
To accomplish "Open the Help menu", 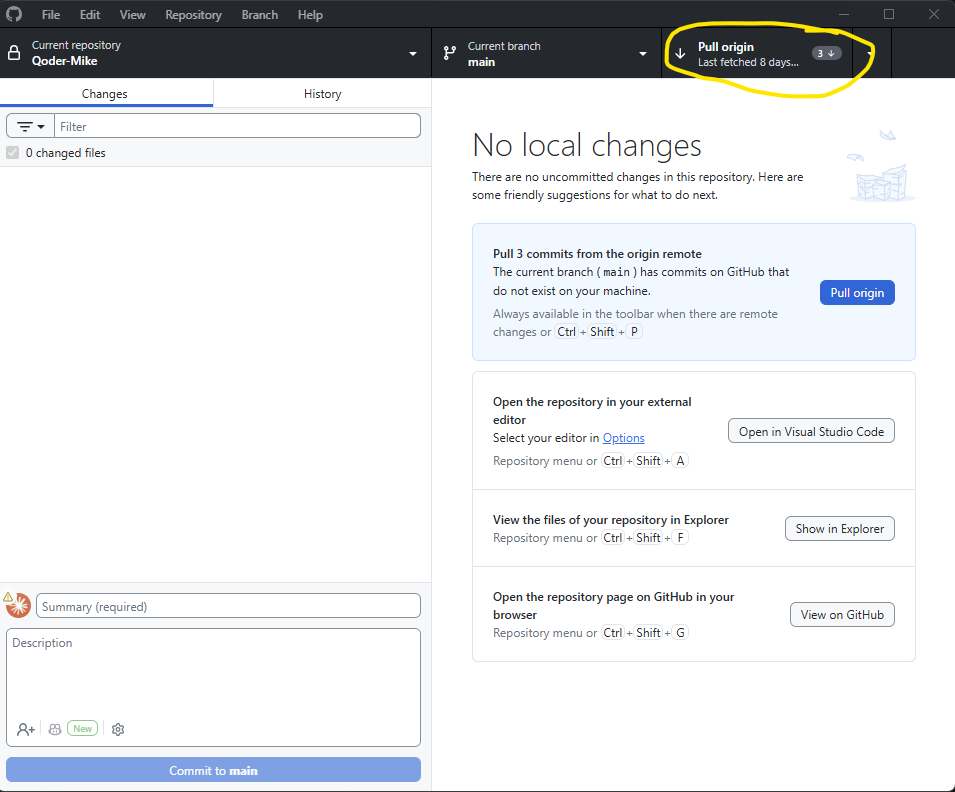I will (x=310, y=15).
